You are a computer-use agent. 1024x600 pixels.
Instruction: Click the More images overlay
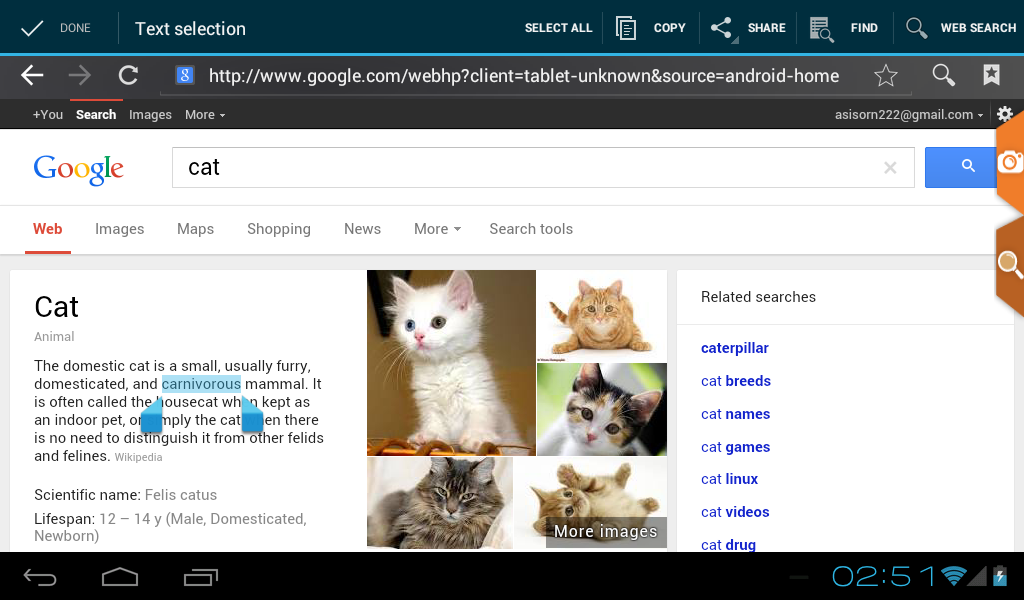[606, 531]
